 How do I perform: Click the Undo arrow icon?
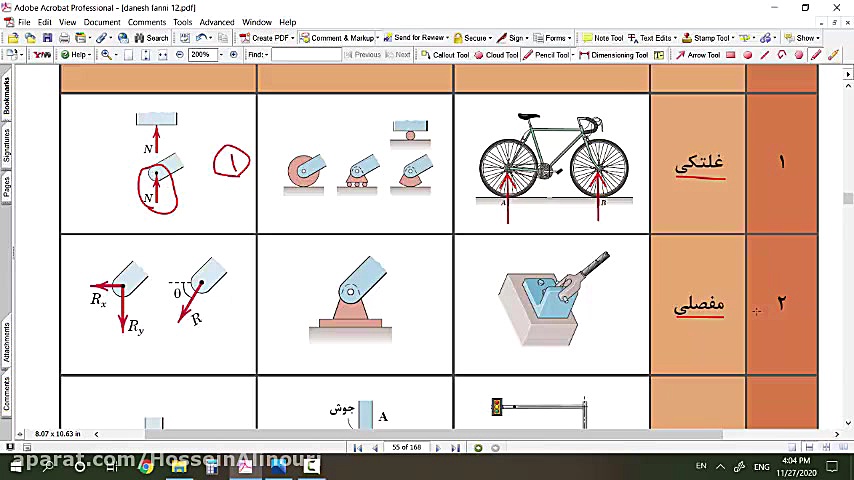point(201,38)
